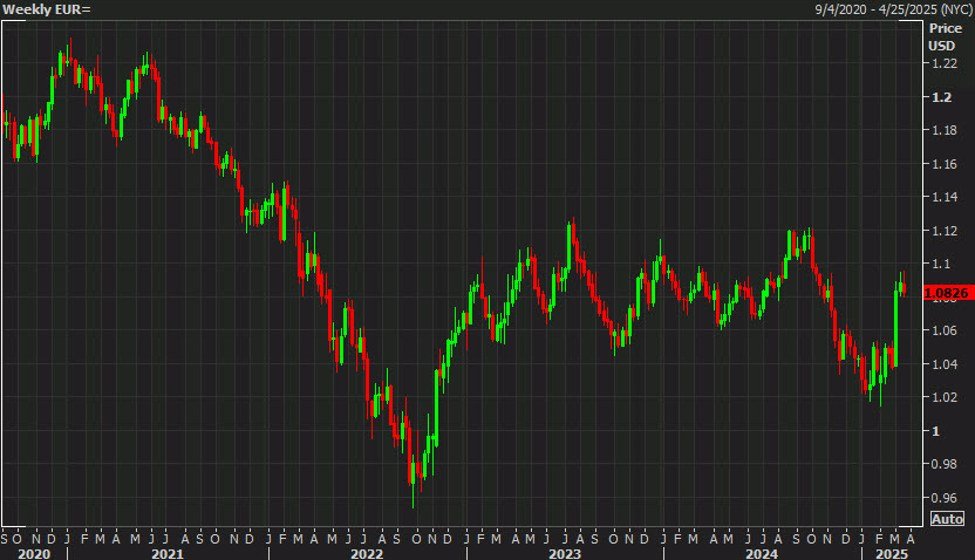
Task: Click the 2021 year label on time axis
Action: [x=166, y=552]
